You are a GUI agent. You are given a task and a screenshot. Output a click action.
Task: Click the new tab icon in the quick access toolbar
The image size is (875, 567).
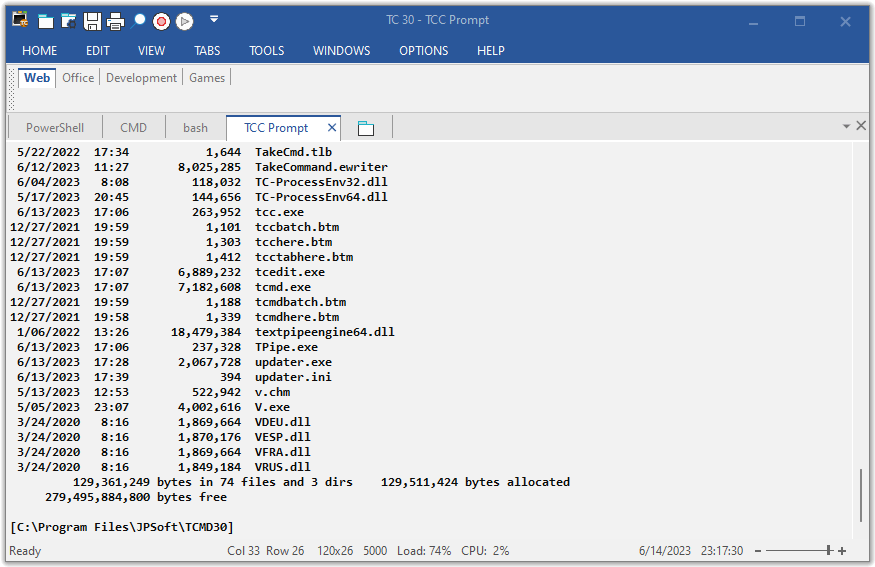pos(45,21)
